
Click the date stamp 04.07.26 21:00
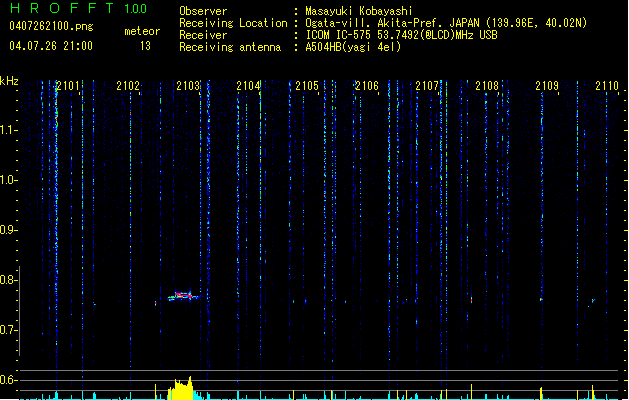point(51,46)
